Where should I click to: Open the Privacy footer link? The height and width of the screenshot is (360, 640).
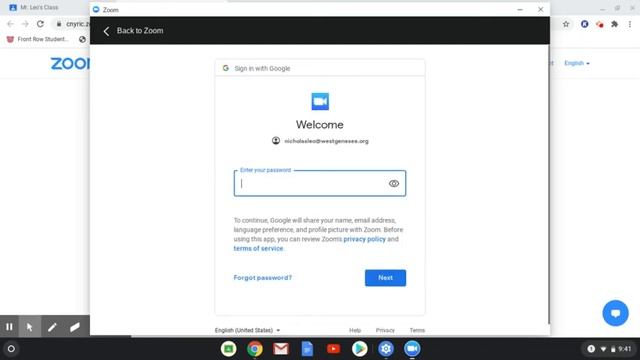click(x=385, y=330)
